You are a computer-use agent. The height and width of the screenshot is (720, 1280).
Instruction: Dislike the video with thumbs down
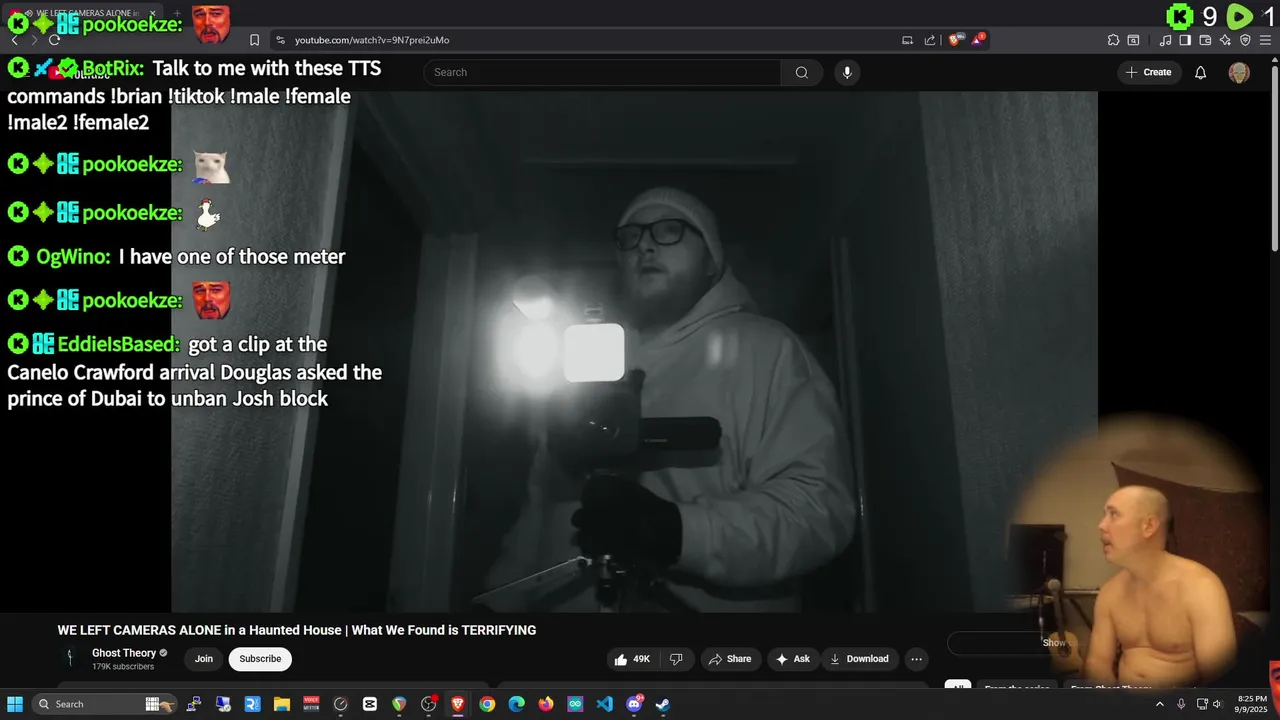click(676, 658)
